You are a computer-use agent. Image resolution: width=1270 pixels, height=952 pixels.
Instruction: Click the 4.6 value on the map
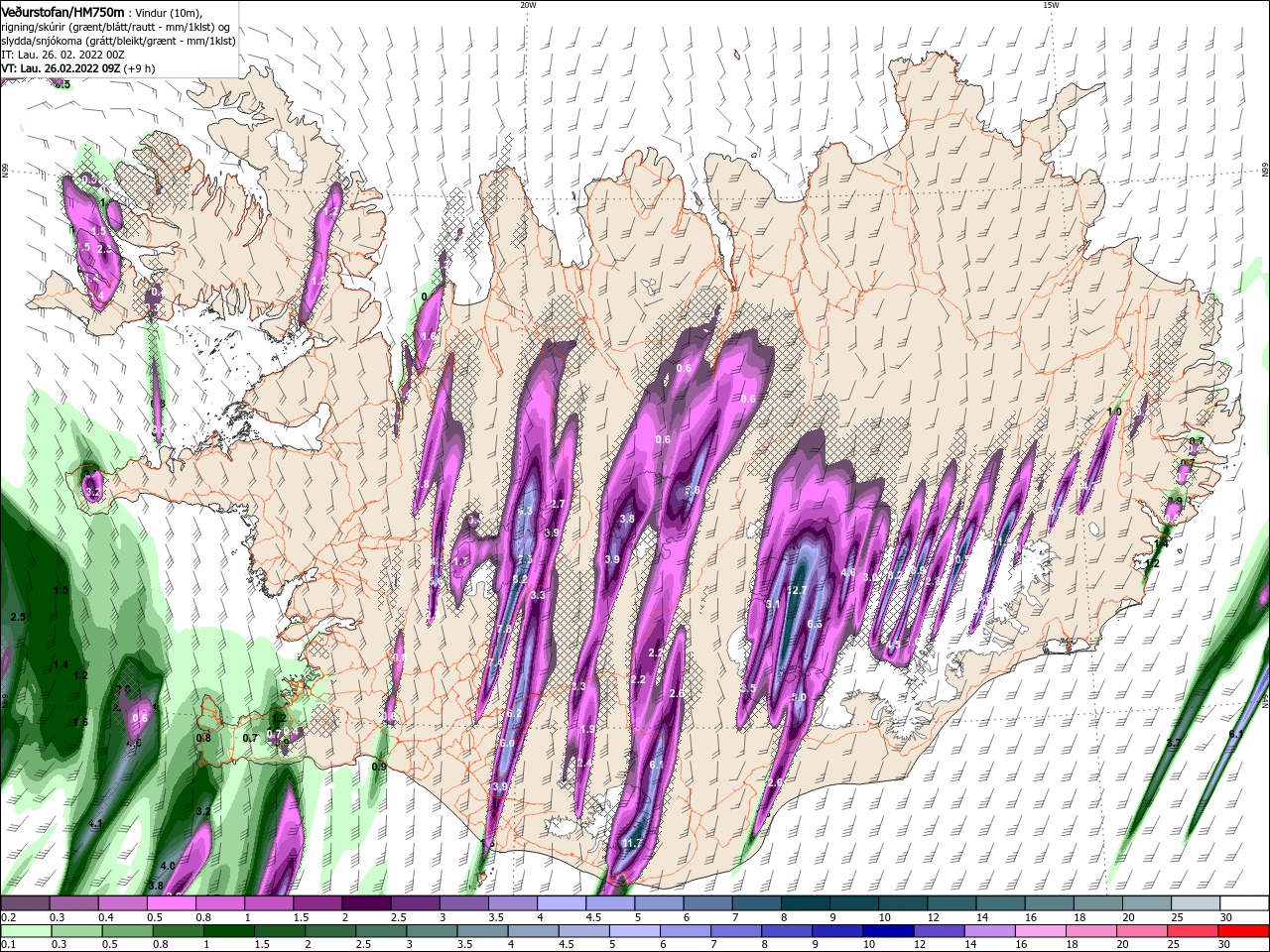point(848,572)
